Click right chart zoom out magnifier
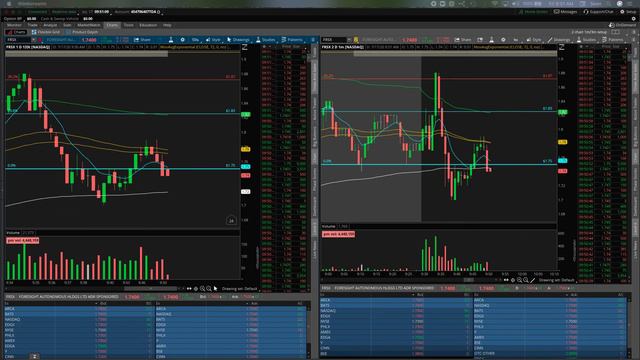 coord(526,280)
